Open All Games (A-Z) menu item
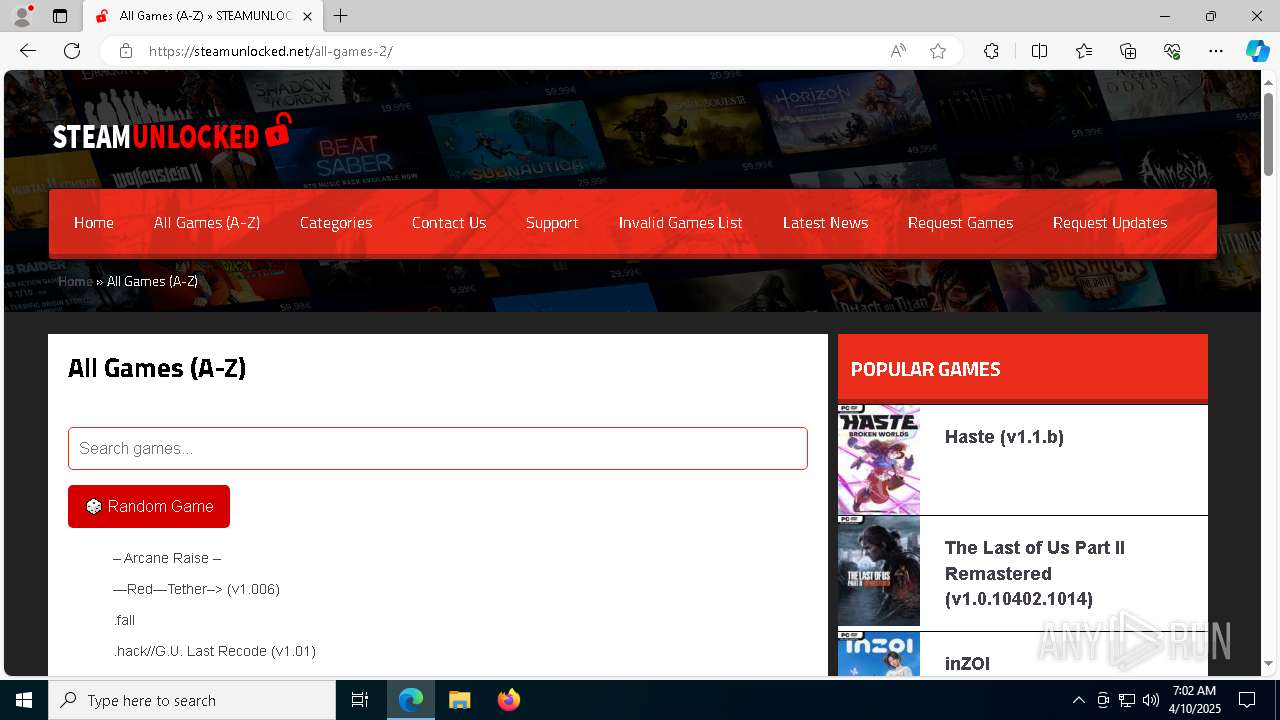This screenshot has height=720, width=1280. pos(207,223)
